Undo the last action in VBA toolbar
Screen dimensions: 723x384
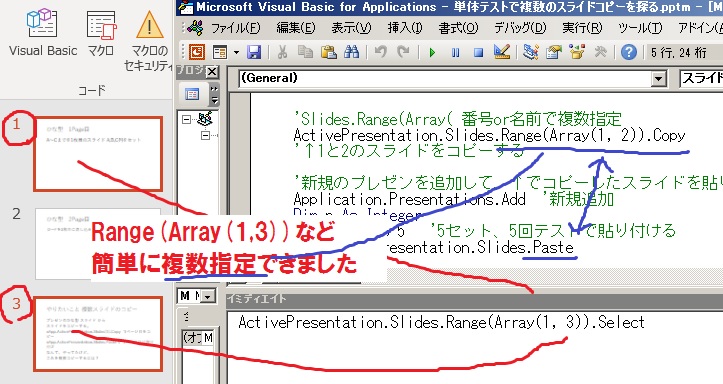point(380,53)
